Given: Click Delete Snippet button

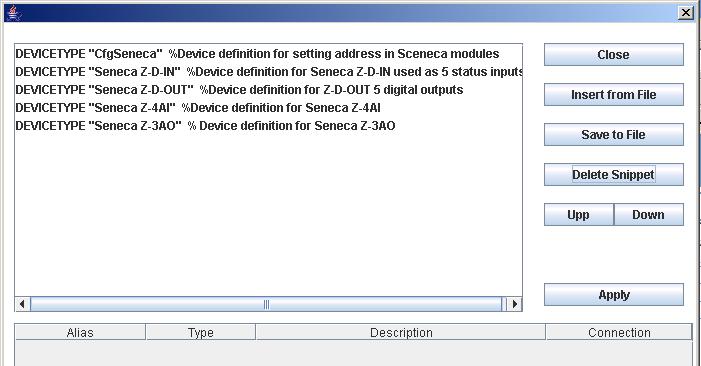Looking at the screenshot, I should (x=613, y=175).
